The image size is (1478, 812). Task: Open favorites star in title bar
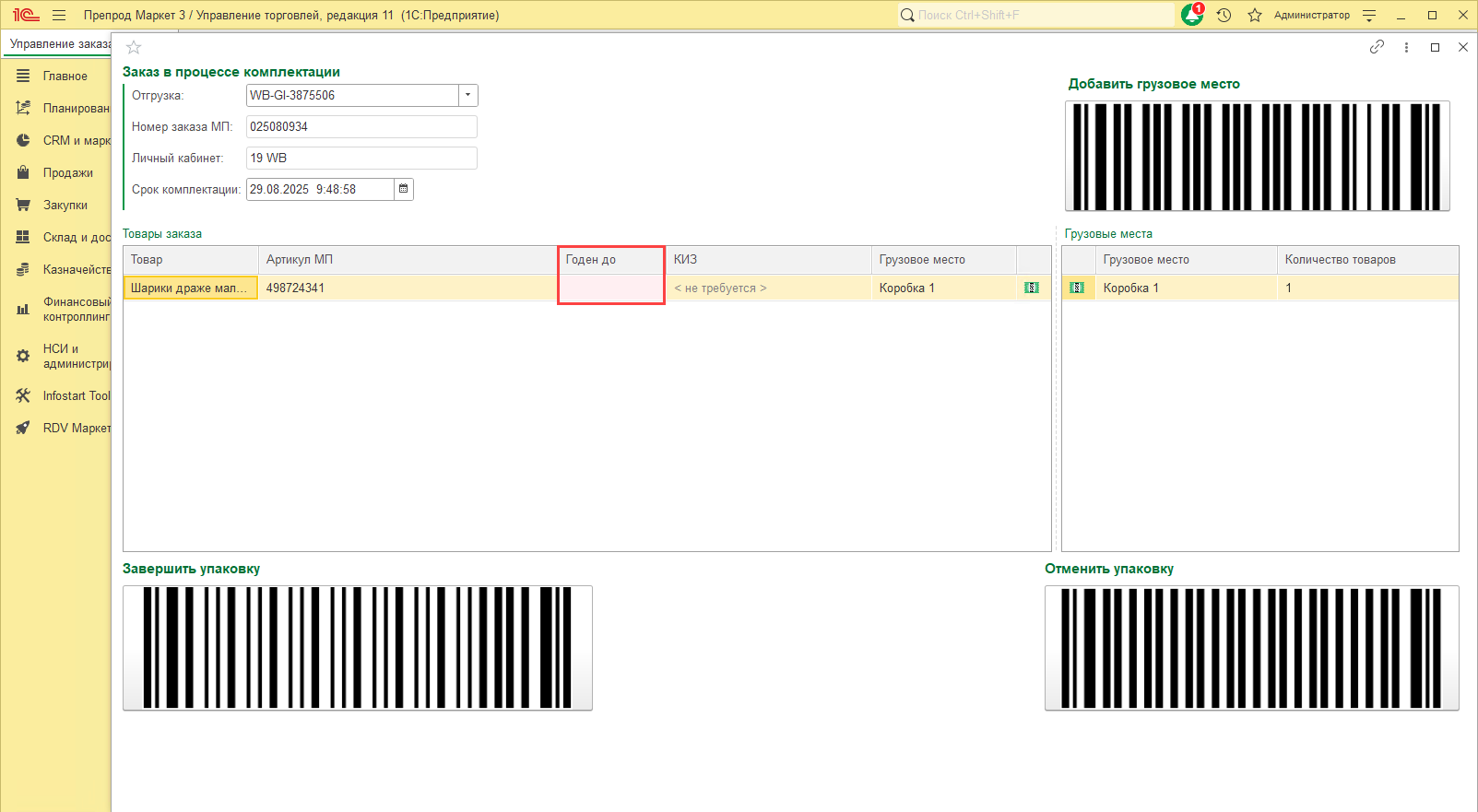[x=1254, y=15]
